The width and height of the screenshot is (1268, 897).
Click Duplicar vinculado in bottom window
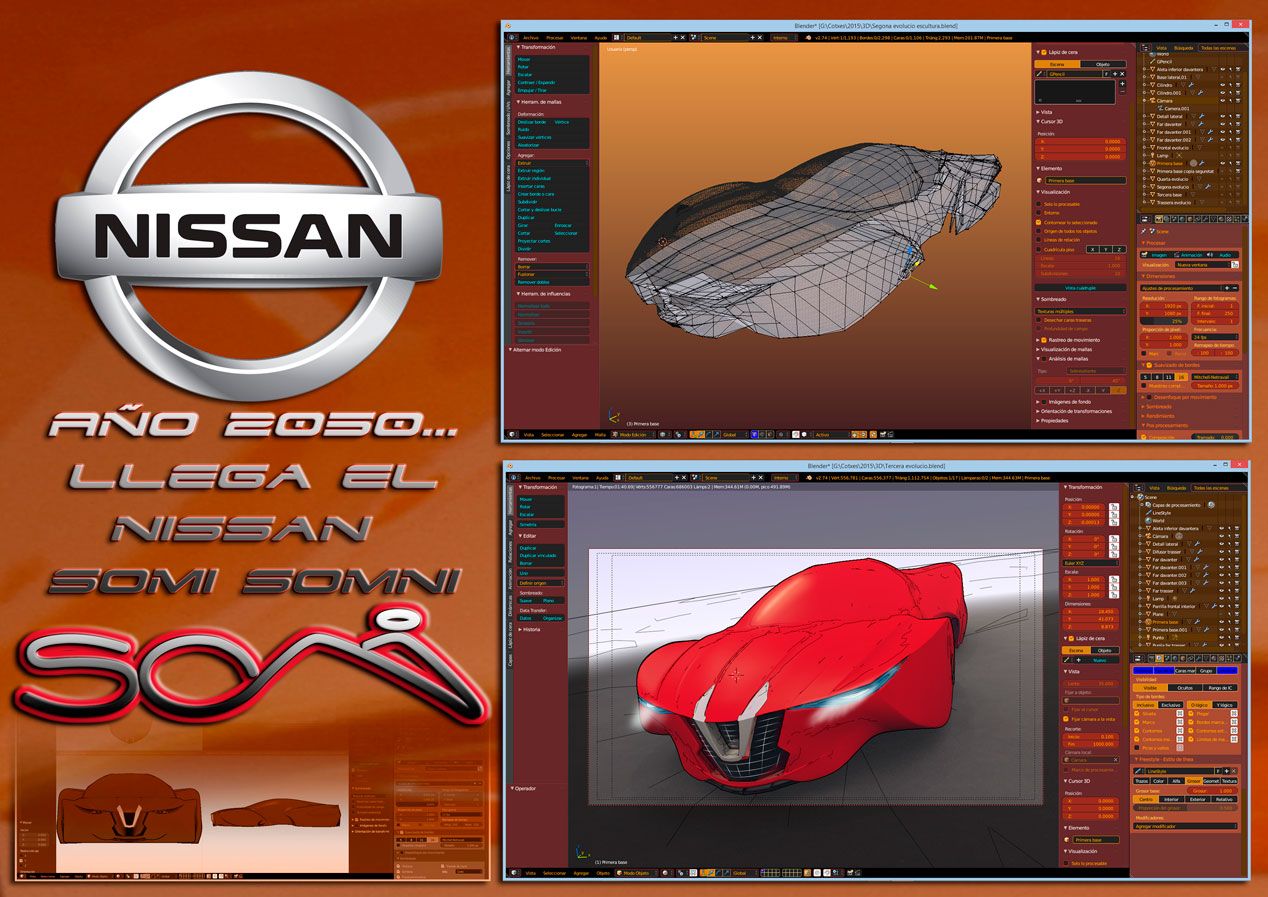coord(540,555)
